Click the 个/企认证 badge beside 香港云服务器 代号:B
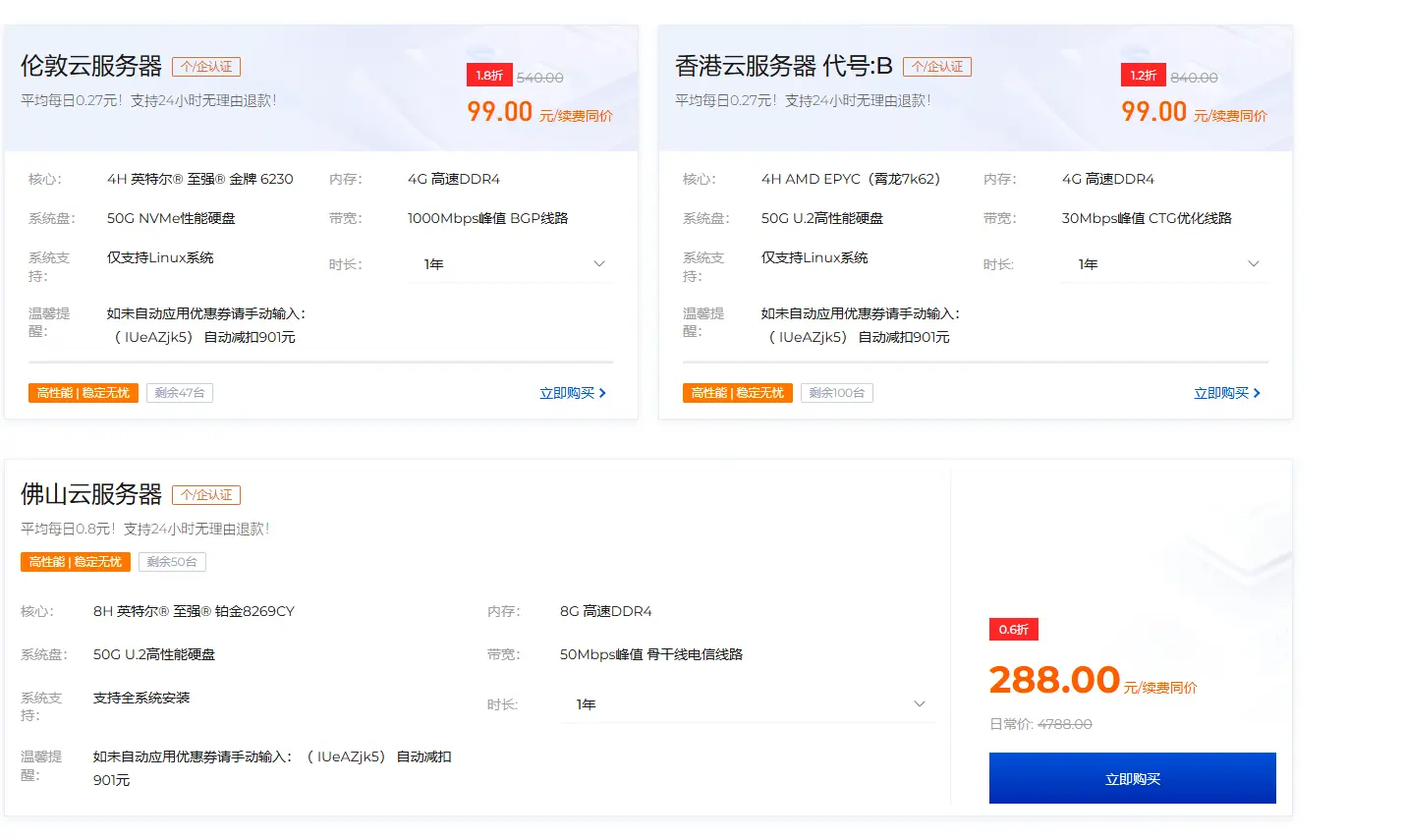This screenshot has height=840, width=1404. pos(937,67)
